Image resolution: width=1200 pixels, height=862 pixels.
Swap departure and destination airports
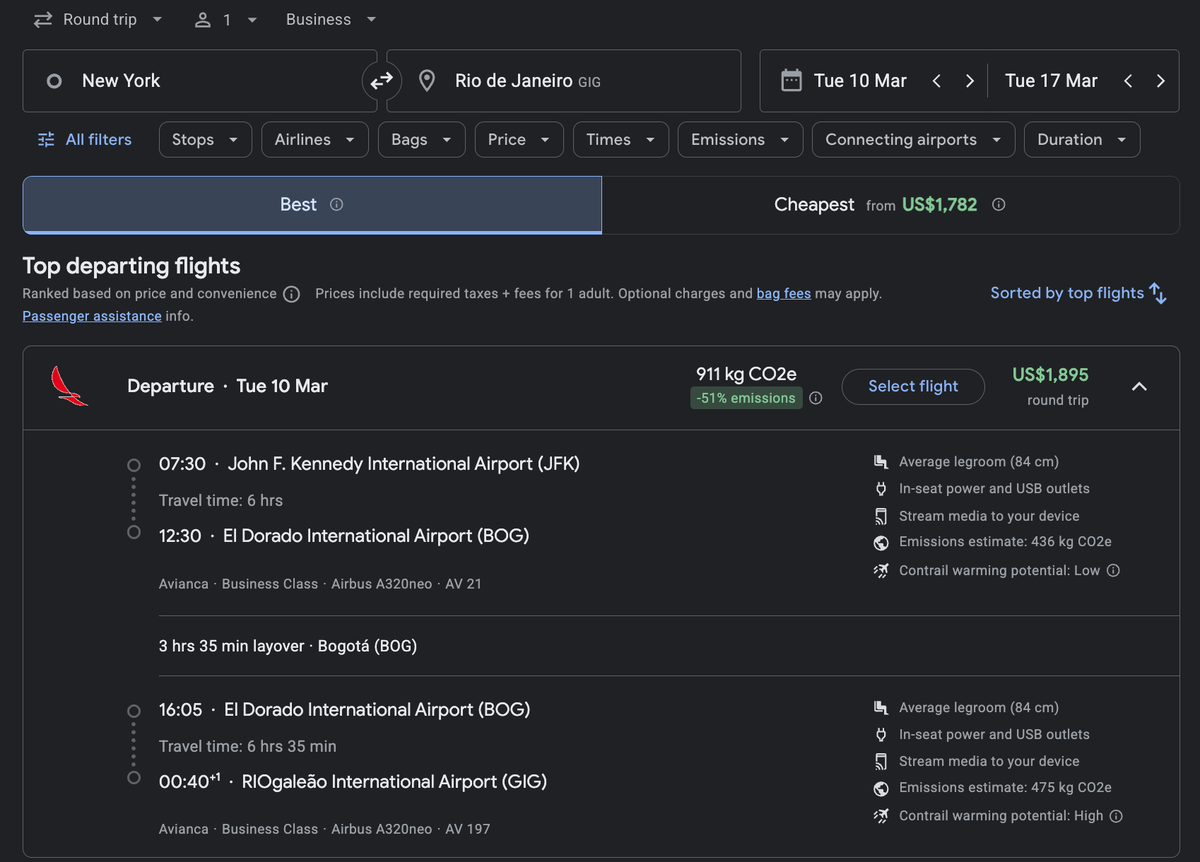click(x=381, y=80)
